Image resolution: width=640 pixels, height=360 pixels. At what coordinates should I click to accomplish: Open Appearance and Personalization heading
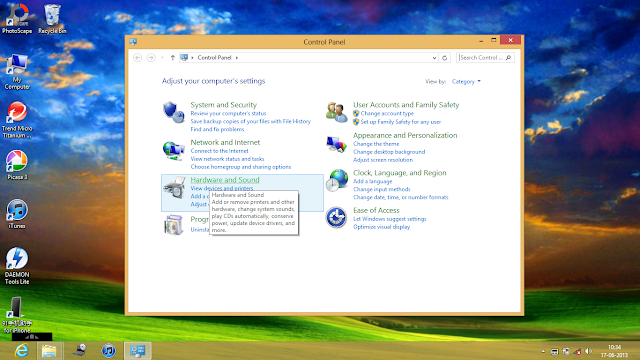(x=405, y=136)
